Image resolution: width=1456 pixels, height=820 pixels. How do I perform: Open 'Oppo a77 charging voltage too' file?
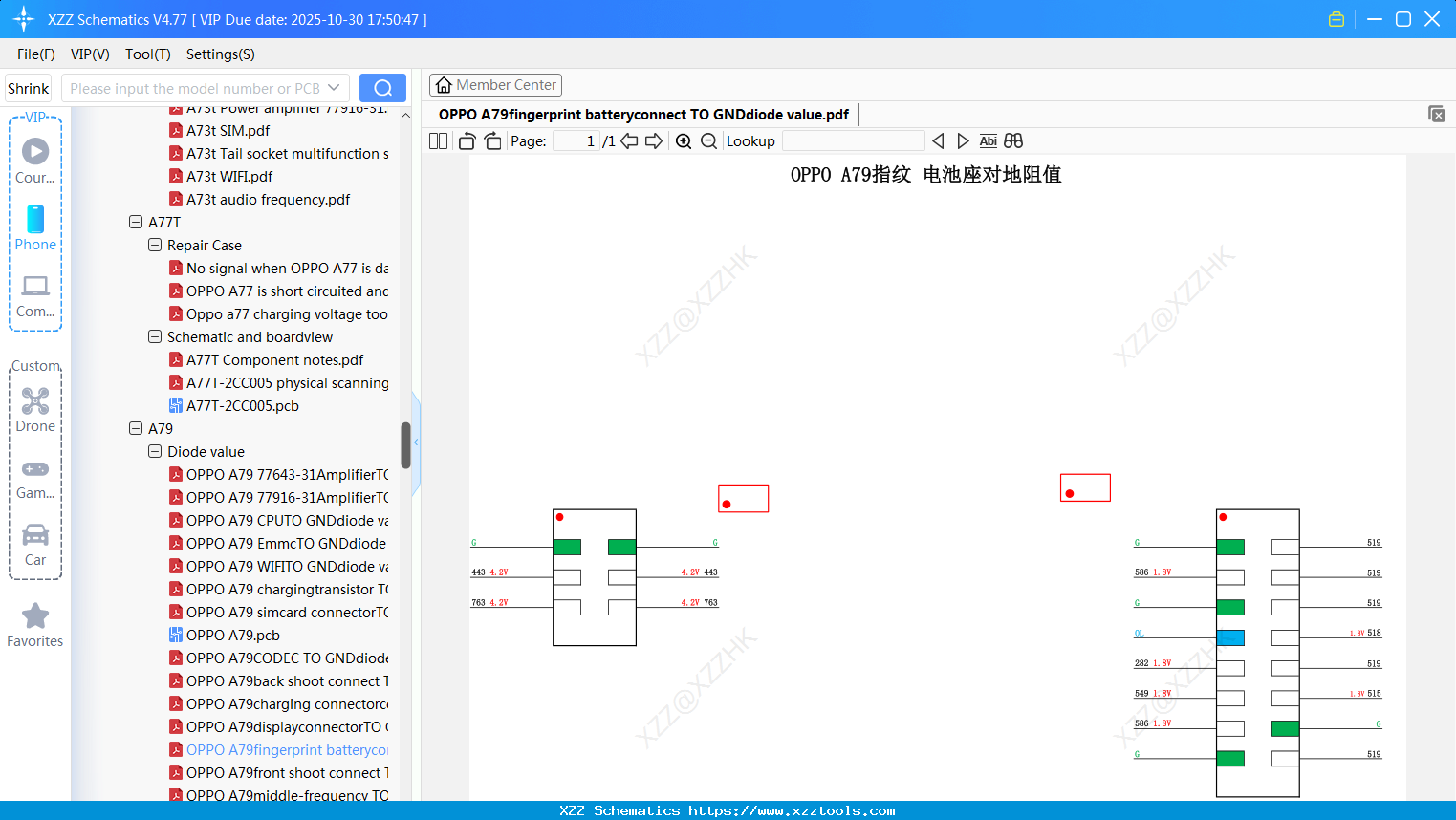coord(279,313)
